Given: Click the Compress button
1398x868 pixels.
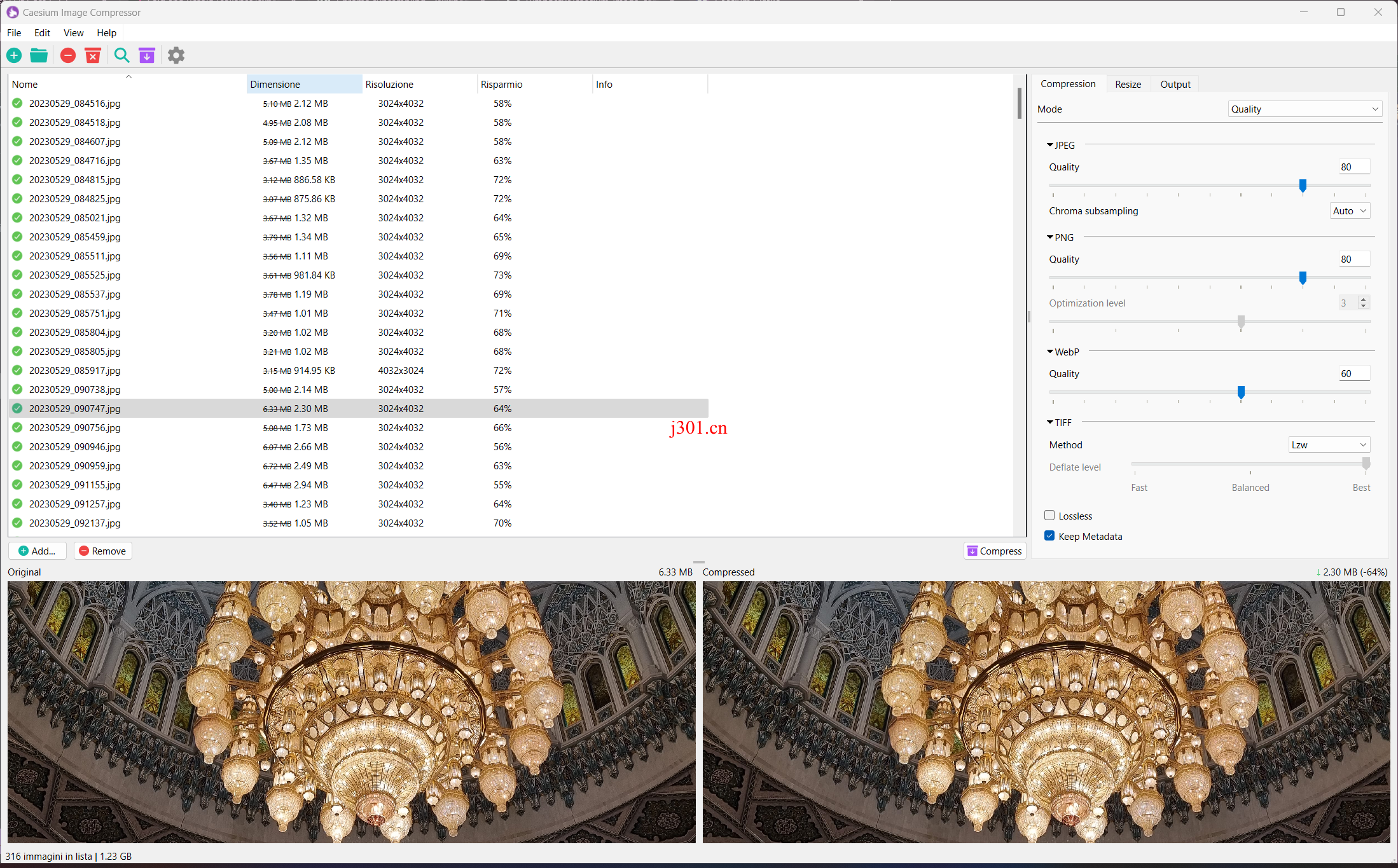Looking at the screenshot, I should pyautogui.click(x=993, y=551).
